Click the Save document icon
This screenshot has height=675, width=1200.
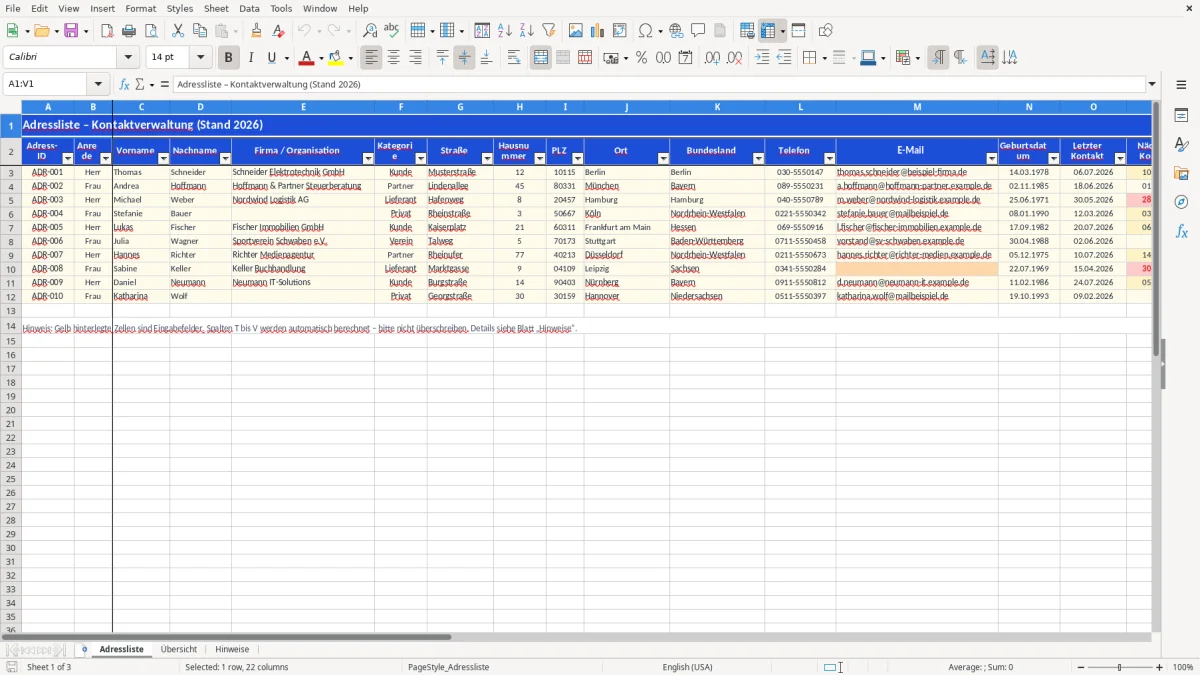(x=71, y=31)
